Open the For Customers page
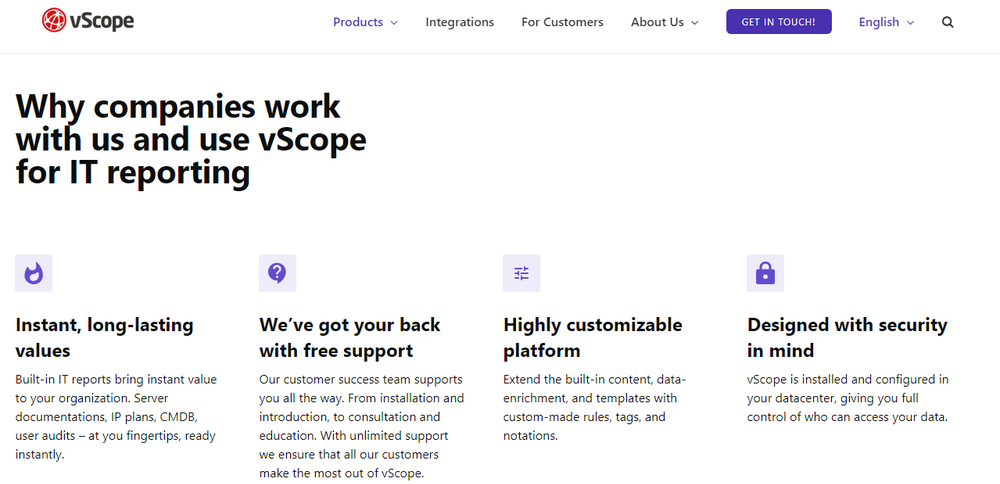The height and width of the screenshot is (484, 1000). tap(562, 22)
